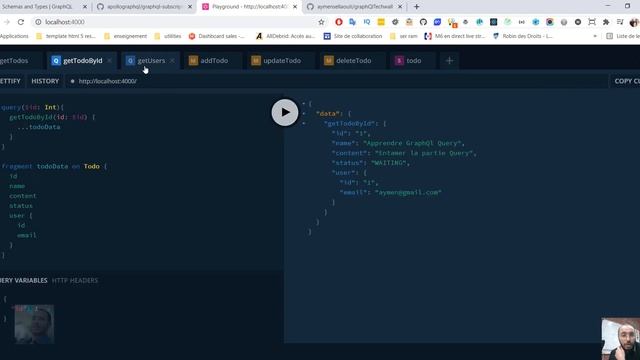Show more bookmarks overflow arrow
This screenshot has width=640, height=360.
(595, 36)
